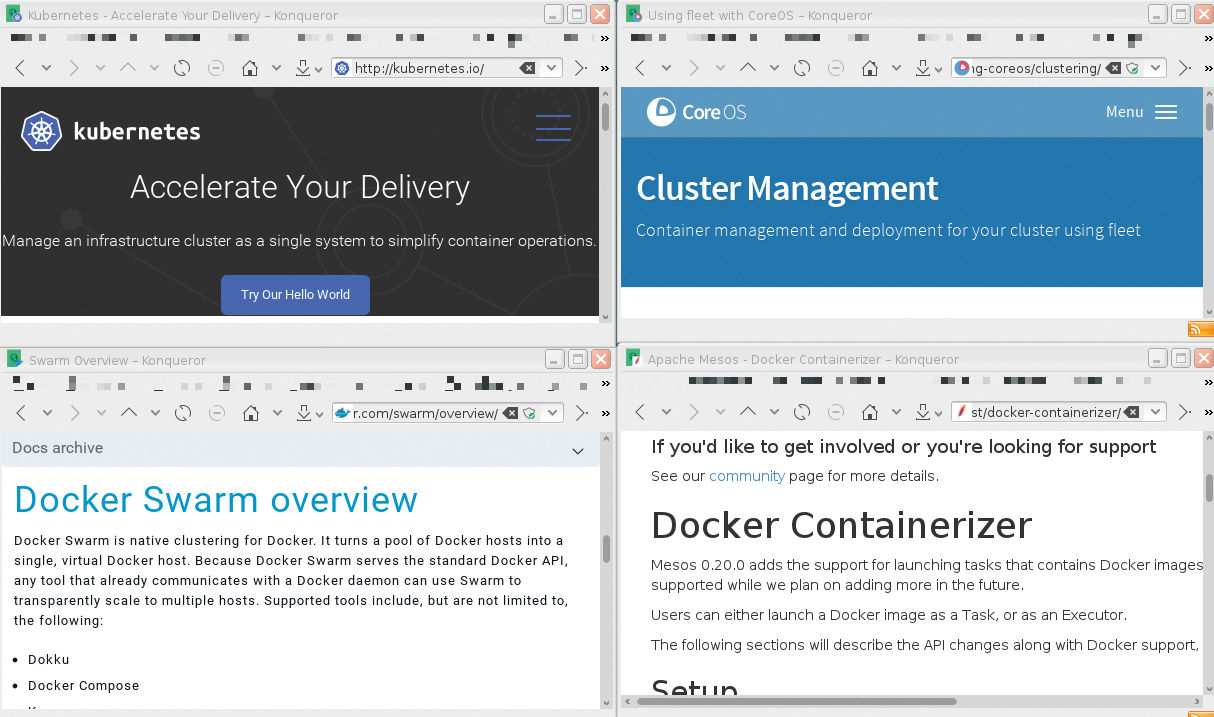
Task: Go forward in the Docker Swarm window
Action: pos(73,412)
